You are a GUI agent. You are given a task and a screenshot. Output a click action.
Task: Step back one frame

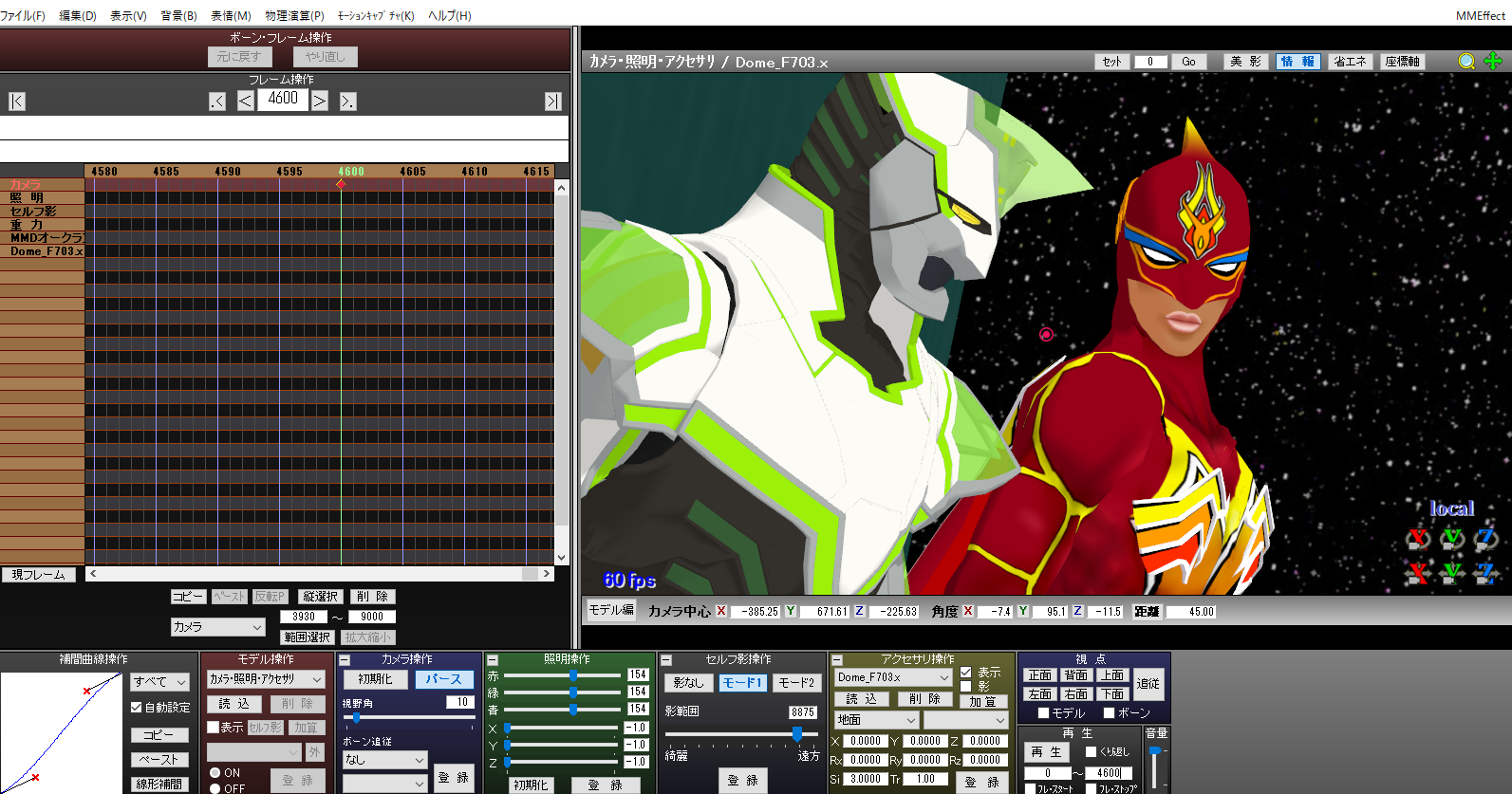coord(245,101)
